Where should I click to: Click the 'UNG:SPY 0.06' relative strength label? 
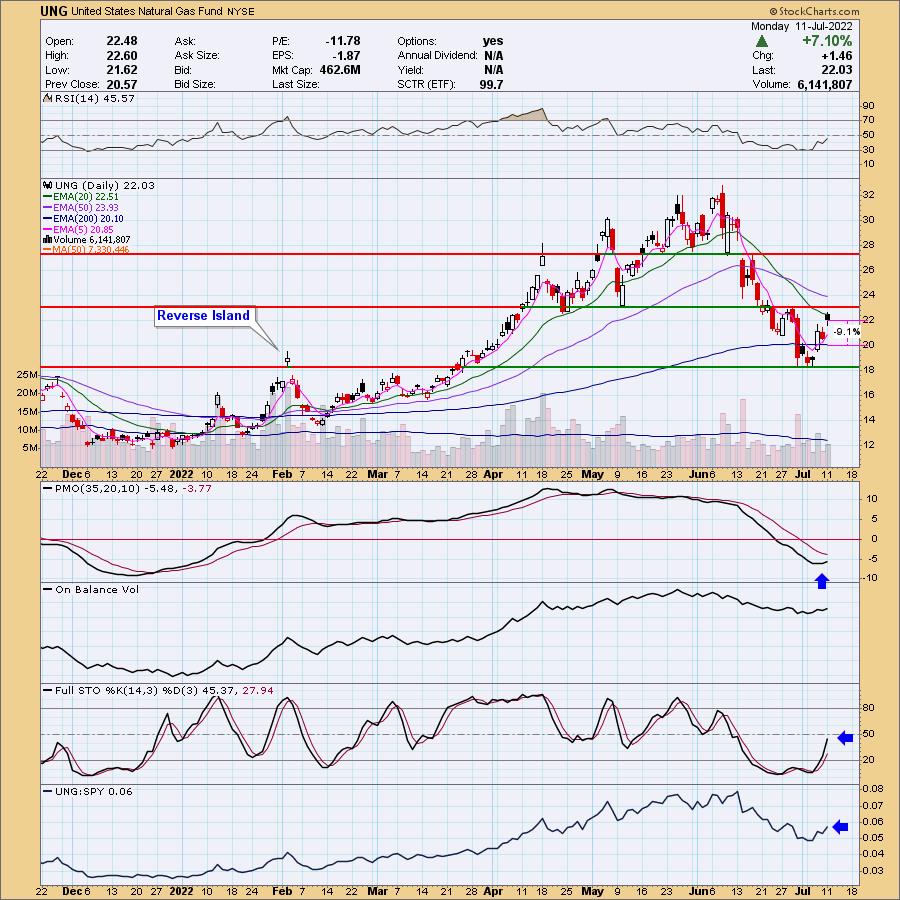pos(94,791)
